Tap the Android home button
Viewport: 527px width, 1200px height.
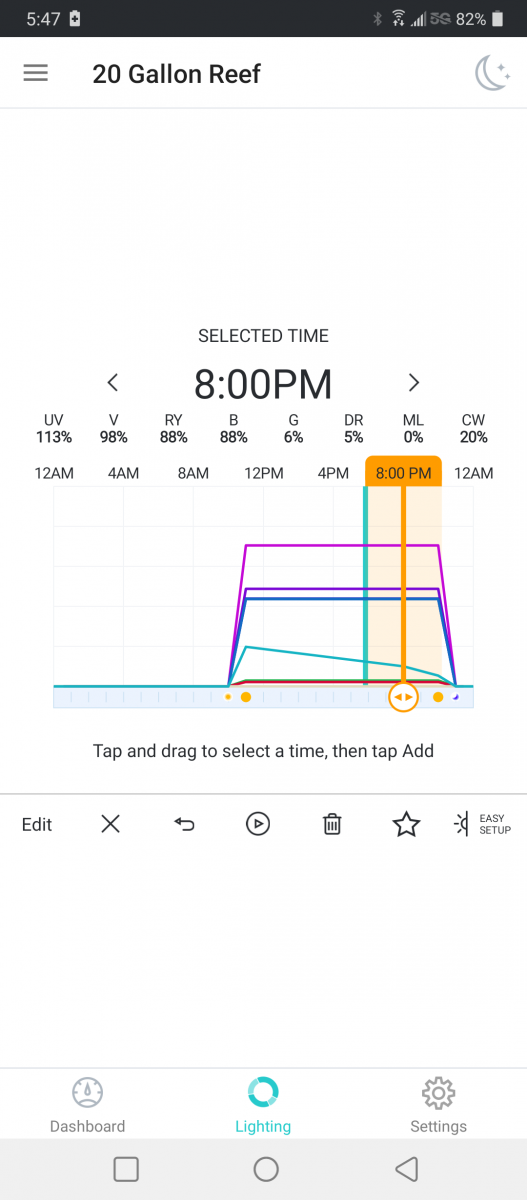pyautogui.click(x=266, y=1168)
